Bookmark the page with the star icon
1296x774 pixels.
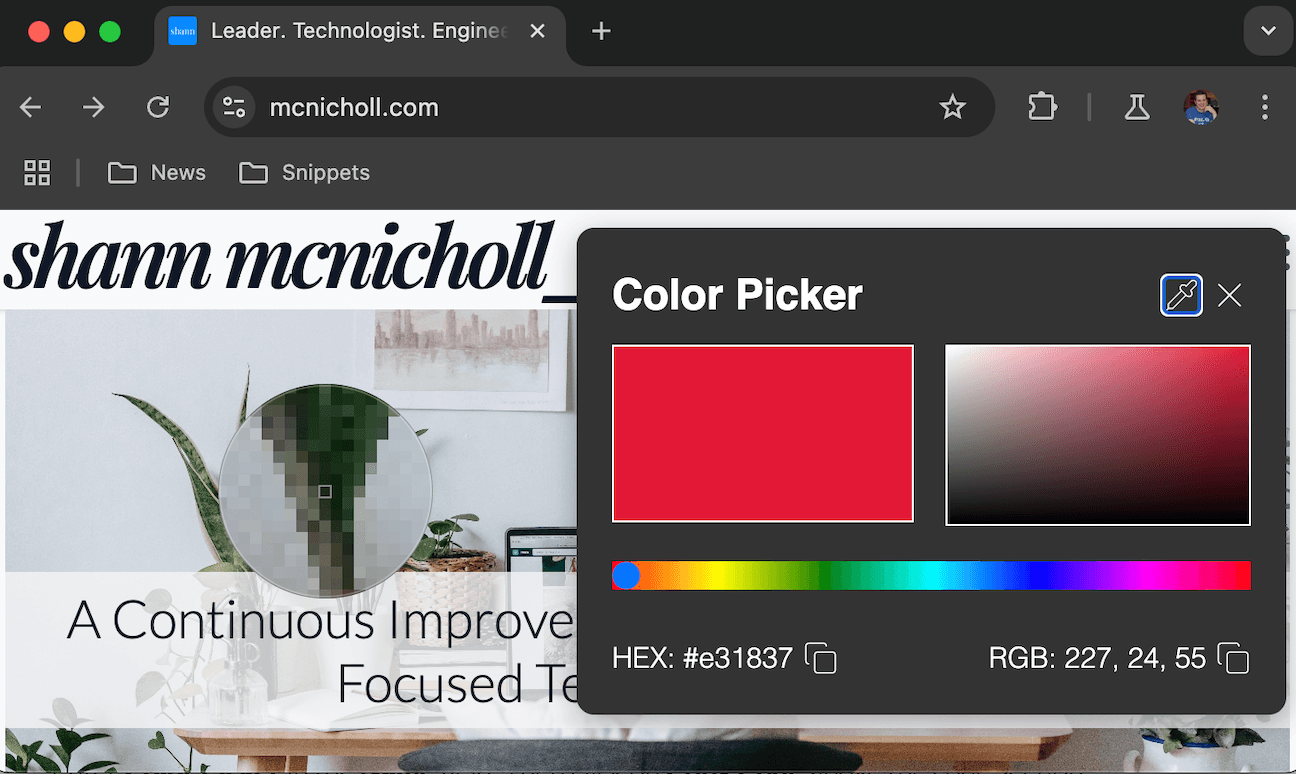(x=953, y=106)
